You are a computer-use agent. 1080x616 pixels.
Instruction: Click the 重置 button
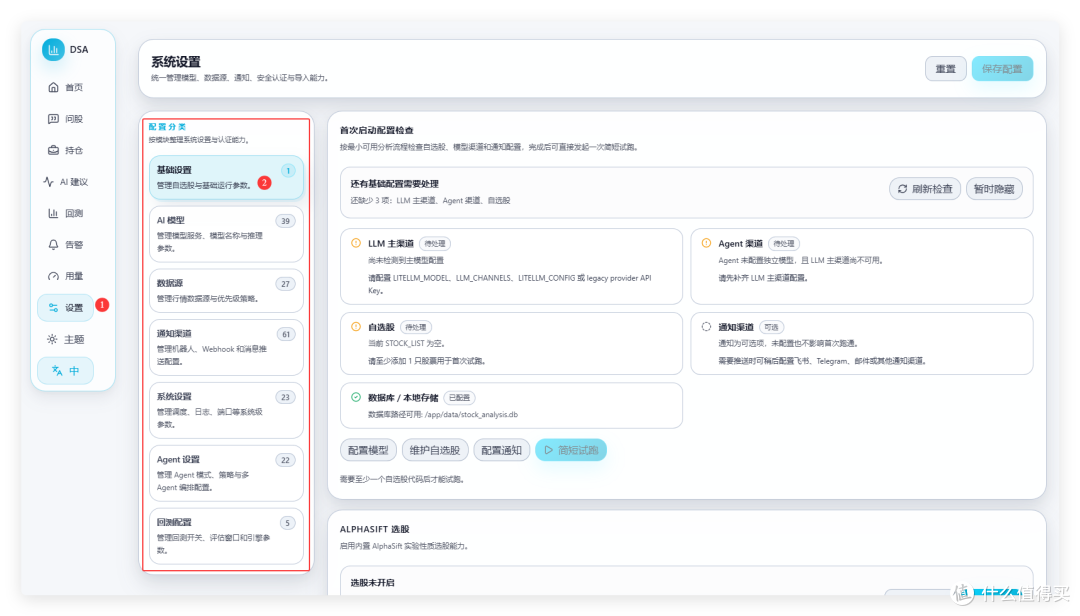click(946, 69)
